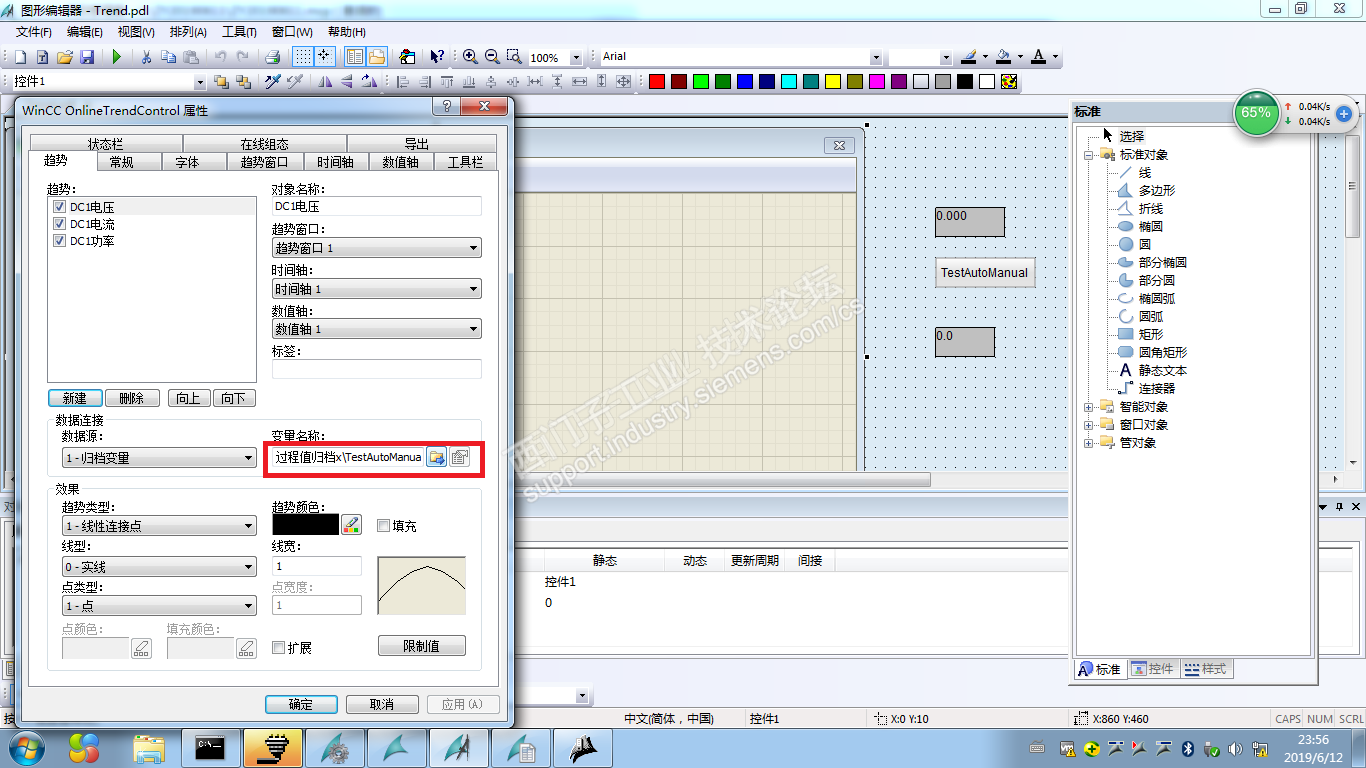Mirror the object horizontally in the toolbar

[x=326, y=81]
